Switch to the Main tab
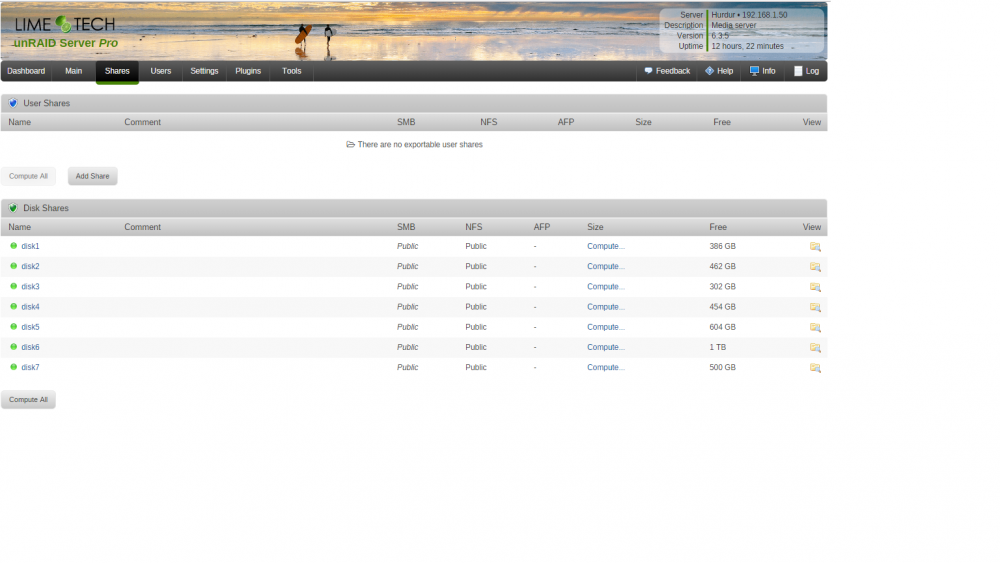Viewport: 1000px width, 563px height. (73, 71)
